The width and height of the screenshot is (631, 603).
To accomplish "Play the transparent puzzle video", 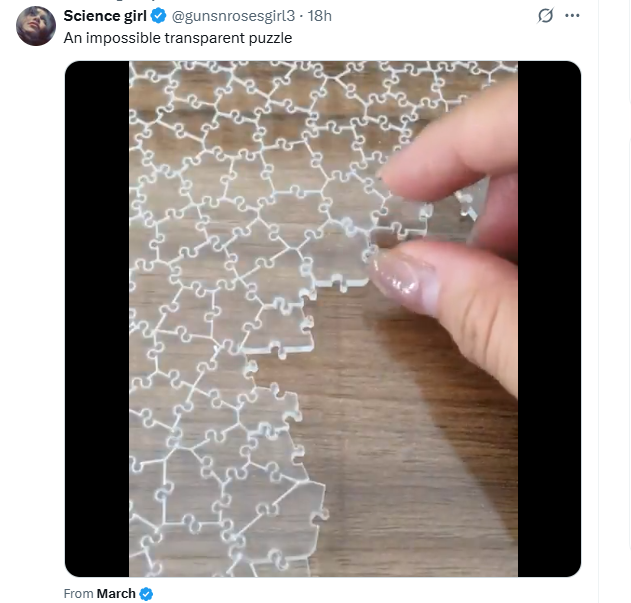I will point(323,319).
